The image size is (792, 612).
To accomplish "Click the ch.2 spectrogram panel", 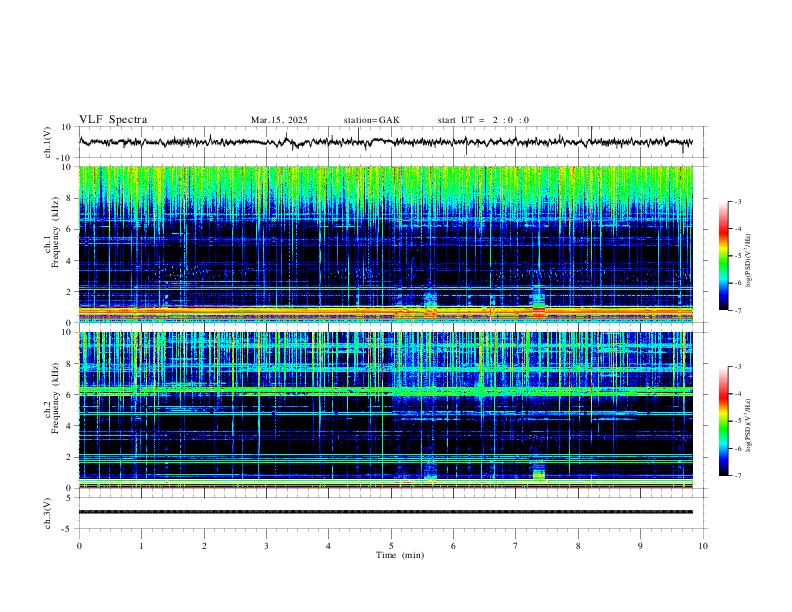I will click(386, 410).
